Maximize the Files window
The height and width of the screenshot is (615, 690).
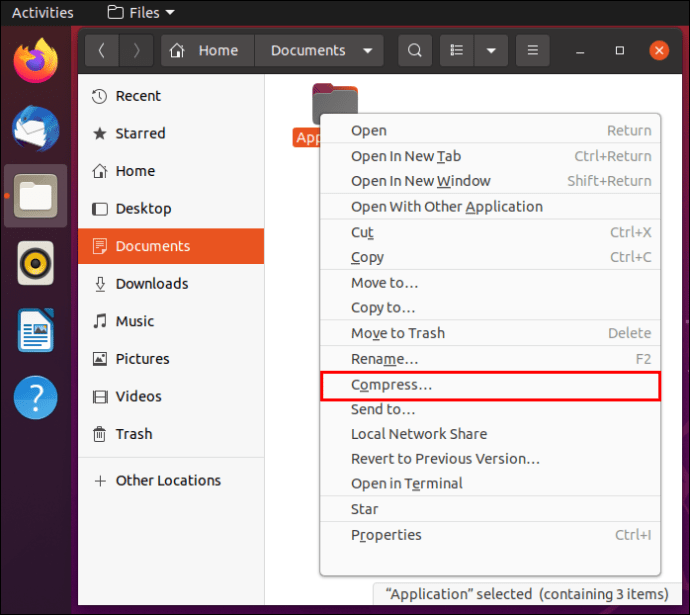click(x=620, y=51)
